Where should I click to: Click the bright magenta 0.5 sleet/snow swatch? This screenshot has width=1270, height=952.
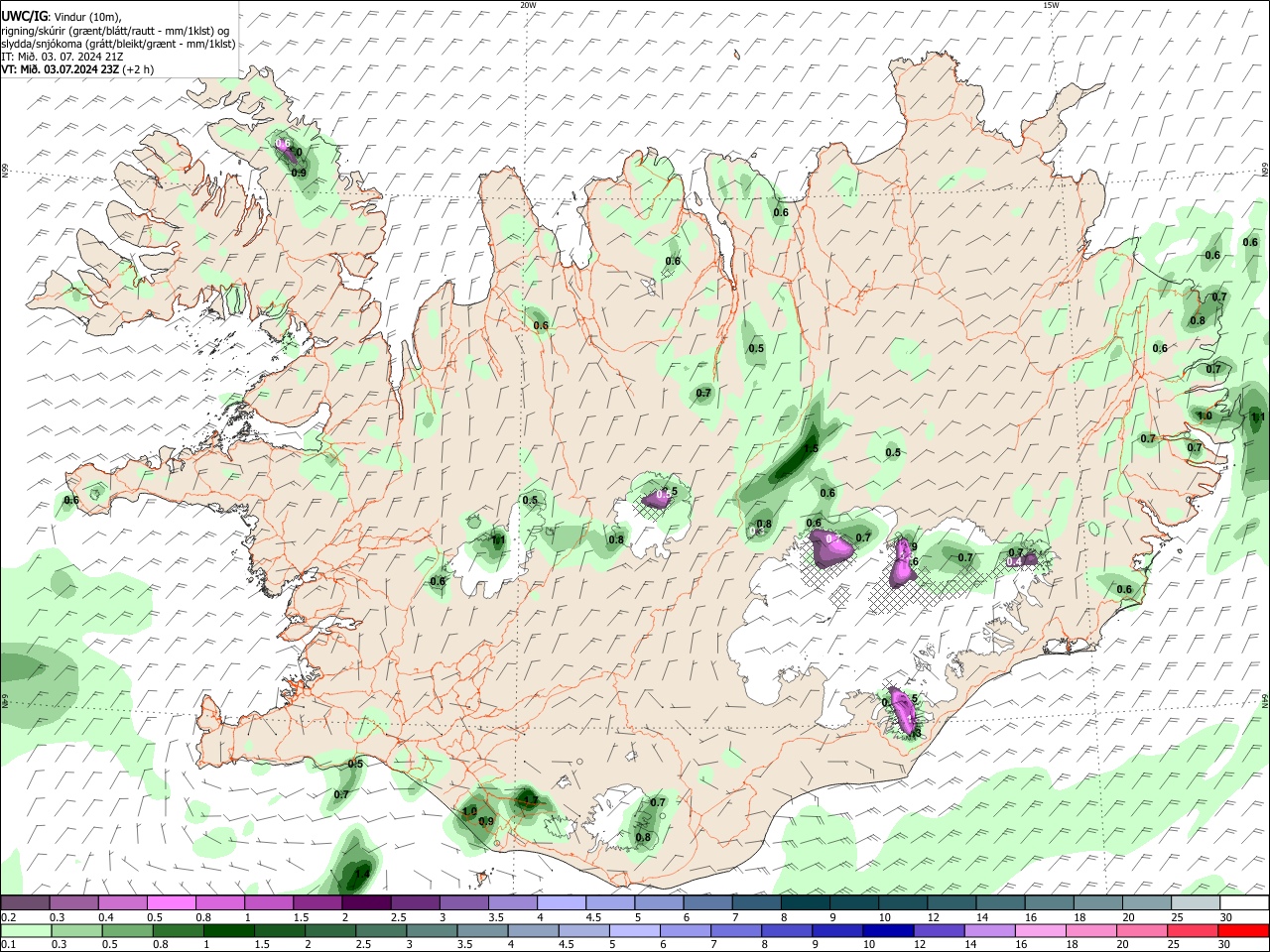(171, 902)
